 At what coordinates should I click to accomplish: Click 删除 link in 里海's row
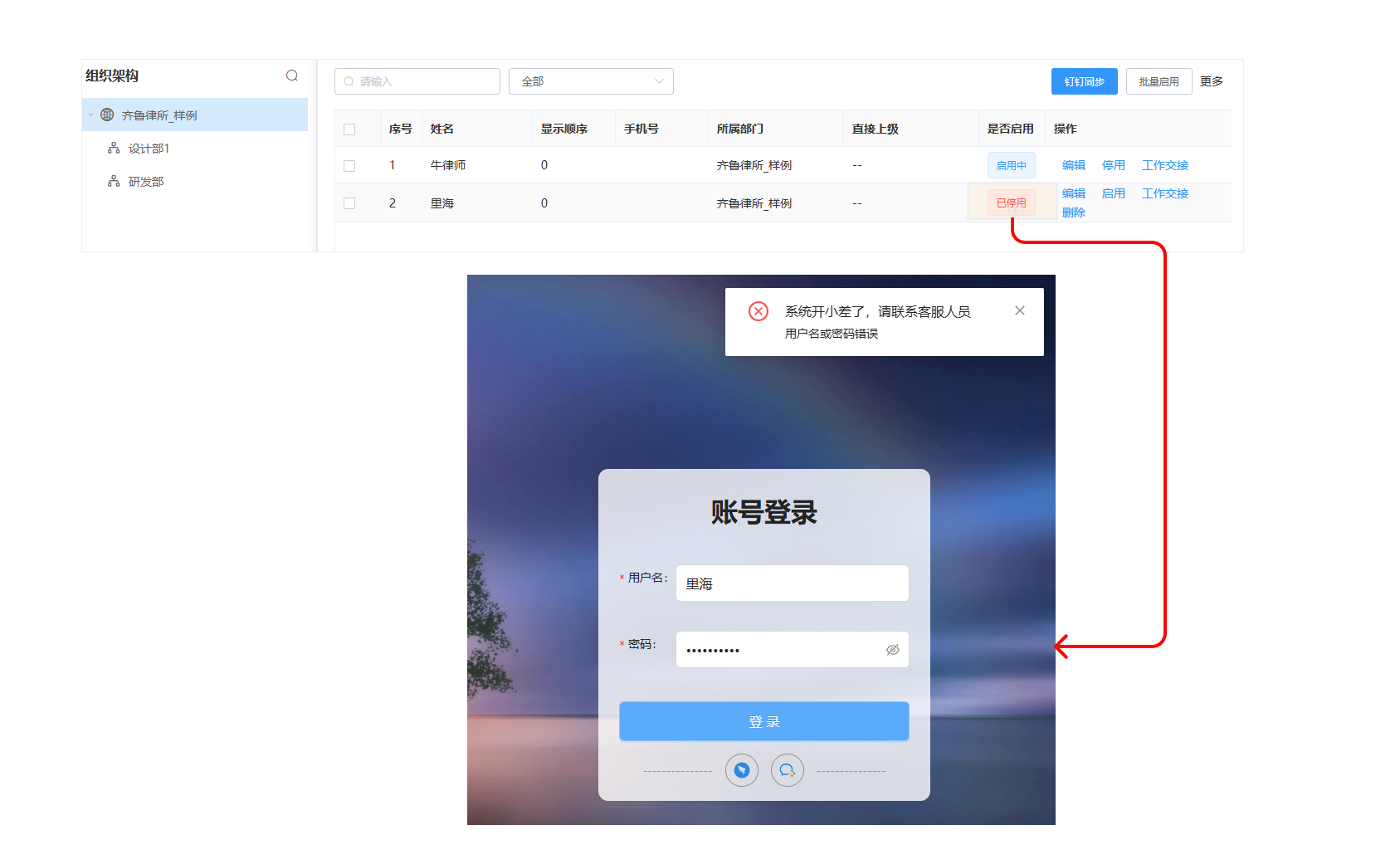pyautogui.click(x=1073, y=212)
